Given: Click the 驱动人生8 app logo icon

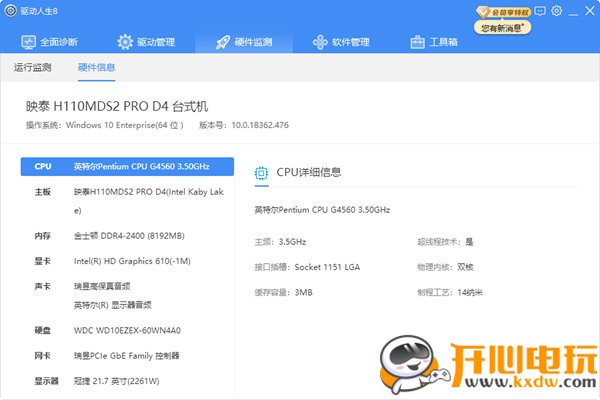Looking at the screenshot, I should 10,11.
